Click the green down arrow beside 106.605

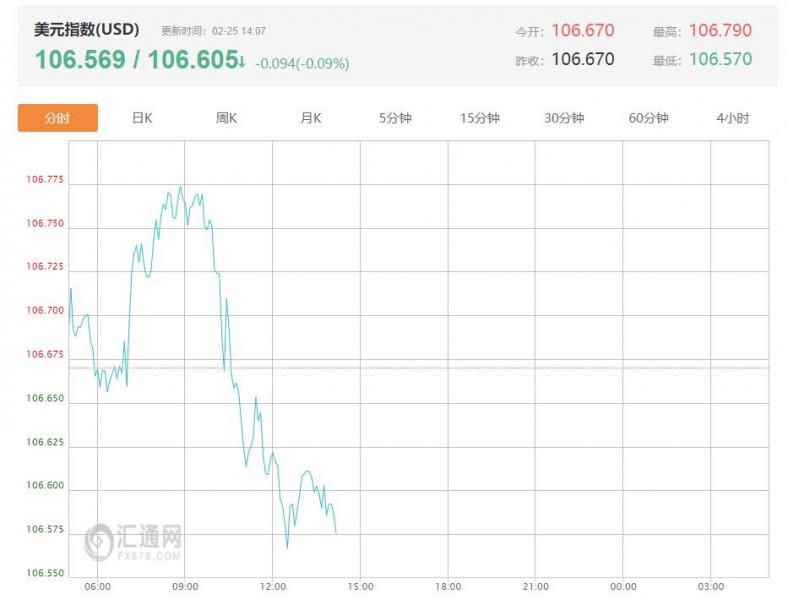coord(242,62)
